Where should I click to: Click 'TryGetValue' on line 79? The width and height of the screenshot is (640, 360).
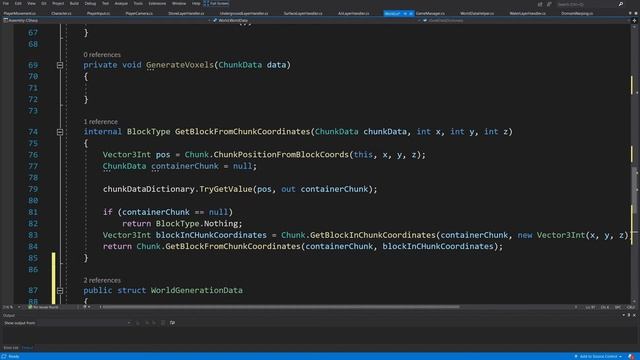coord(226,189)
